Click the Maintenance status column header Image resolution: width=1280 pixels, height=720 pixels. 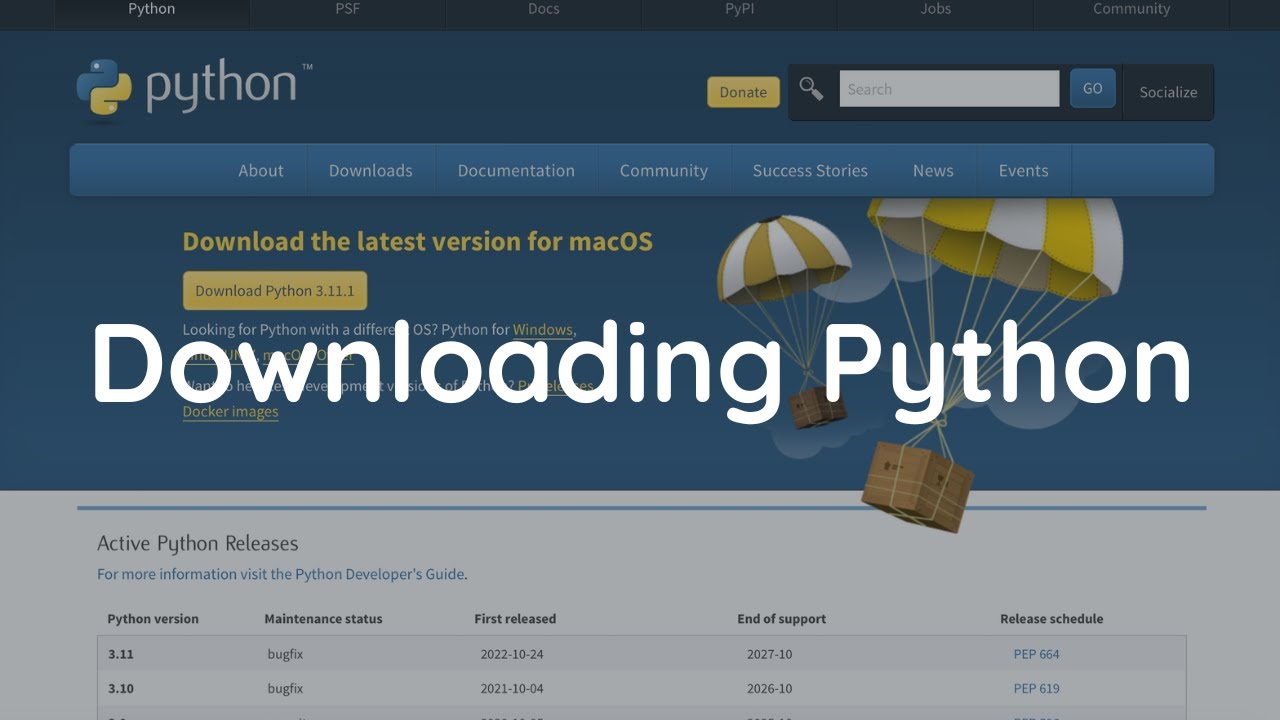[x=323, y=619]
